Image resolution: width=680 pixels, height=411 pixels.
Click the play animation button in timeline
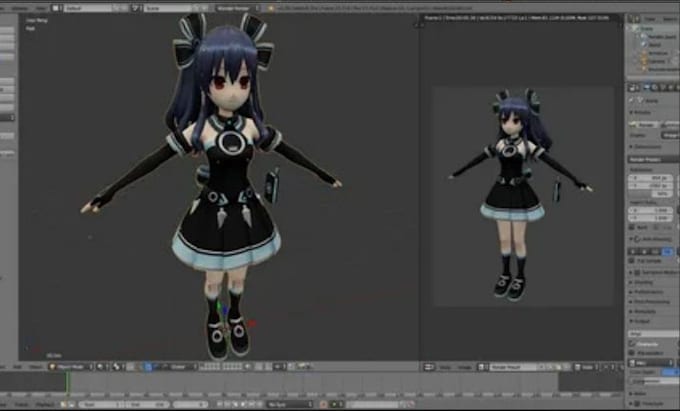242,404
